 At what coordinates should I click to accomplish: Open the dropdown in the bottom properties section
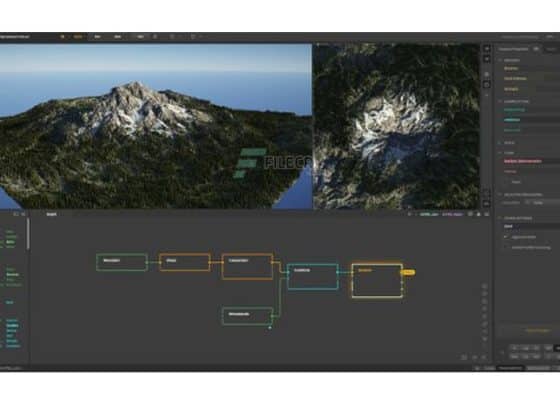[531, 226]
